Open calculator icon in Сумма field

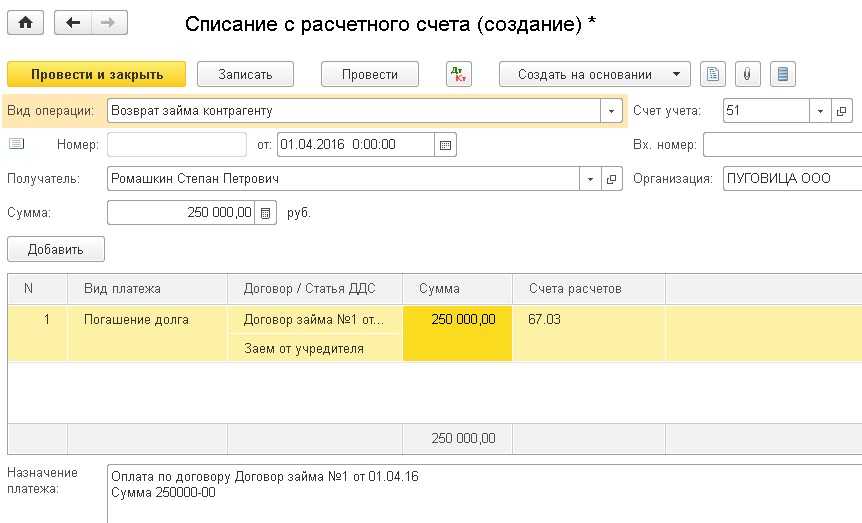point(265,213)
